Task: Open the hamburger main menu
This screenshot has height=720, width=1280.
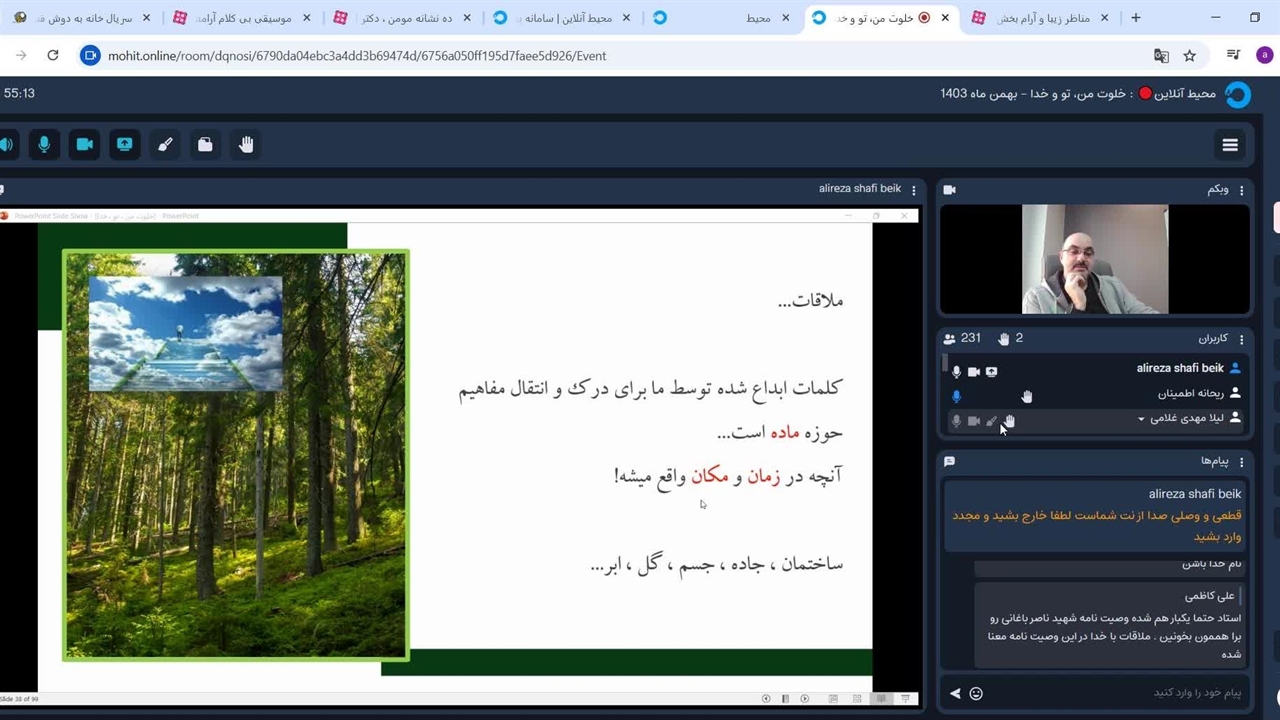Action: point(1230,146)
